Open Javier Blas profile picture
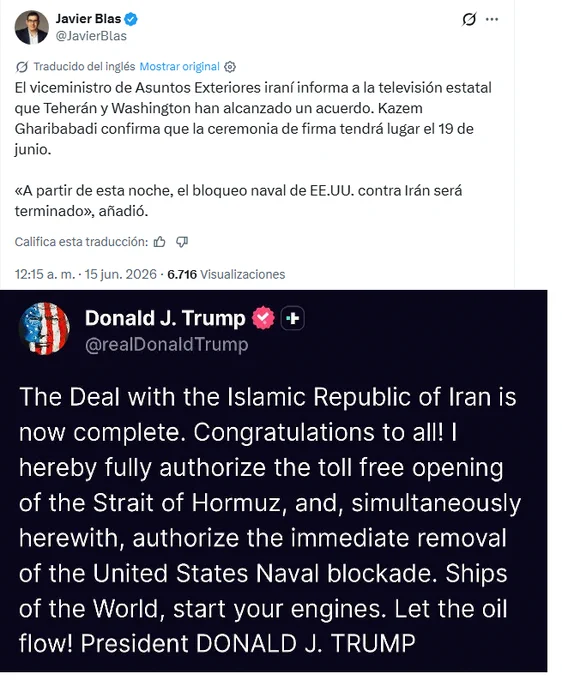This screenshot has width=562, height=680. (x=31, y=27)
